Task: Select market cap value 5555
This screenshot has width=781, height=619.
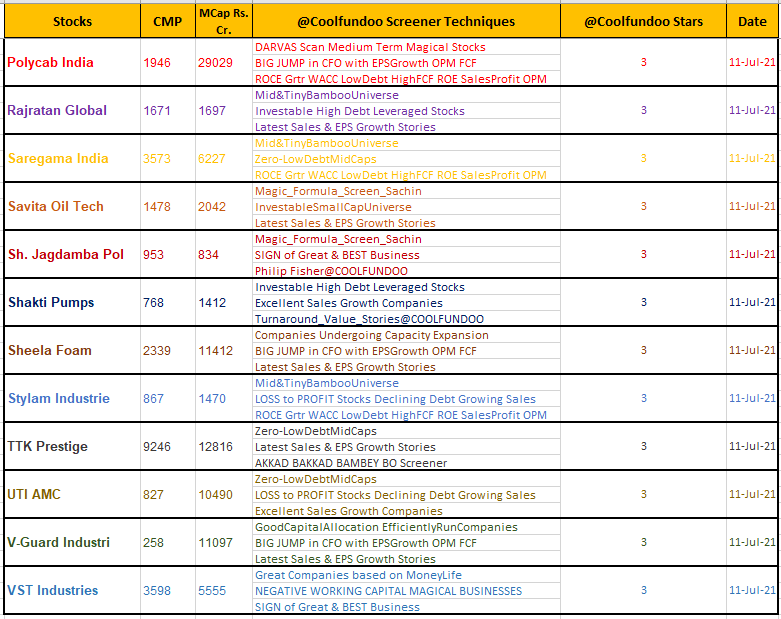Action: click(x=224, y=591)
